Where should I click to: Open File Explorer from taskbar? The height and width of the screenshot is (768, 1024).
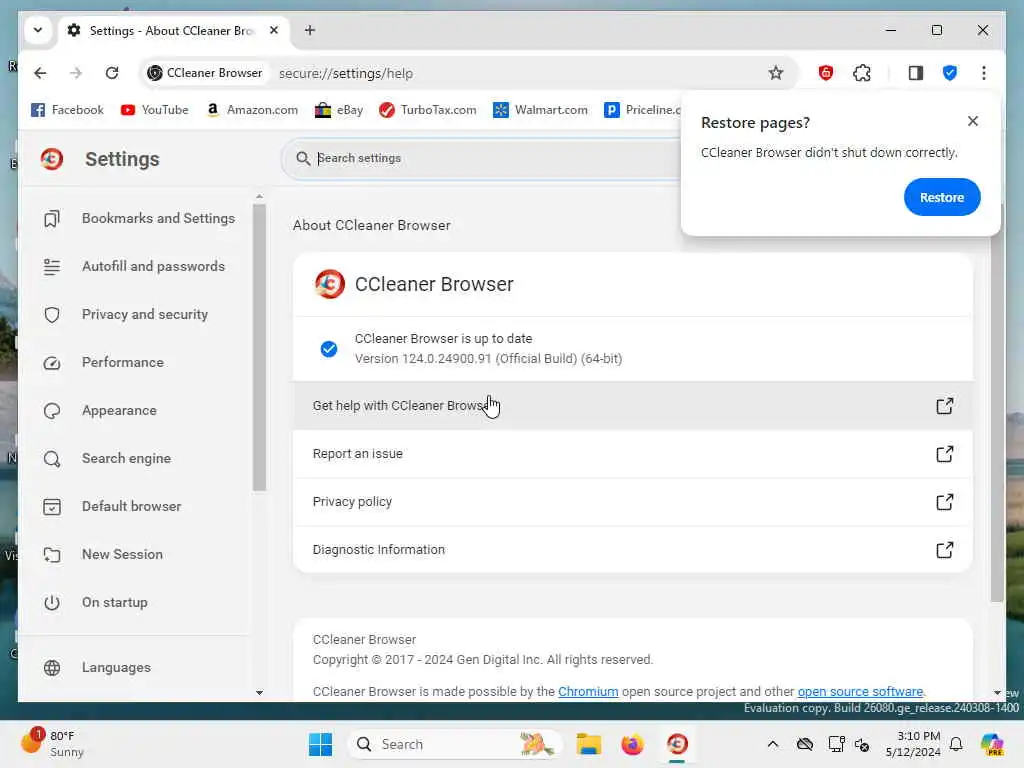coord(588,744)
